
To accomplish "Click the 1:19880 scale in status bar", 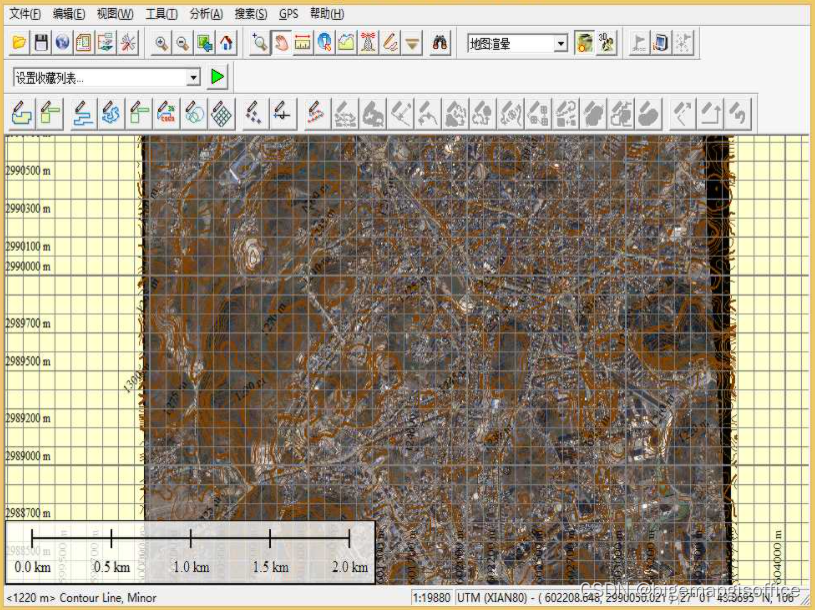I will click(432, 598).
